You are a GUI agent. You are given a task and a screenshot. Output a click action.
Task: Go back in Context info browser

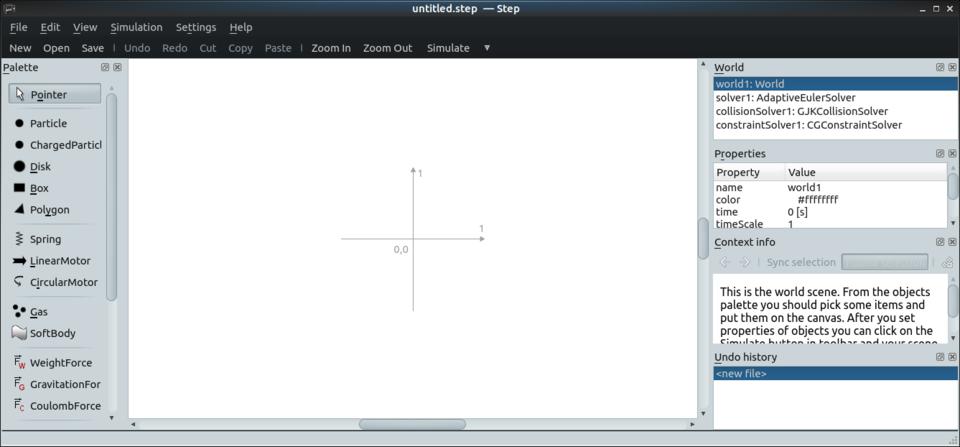[x=725, y=262]
